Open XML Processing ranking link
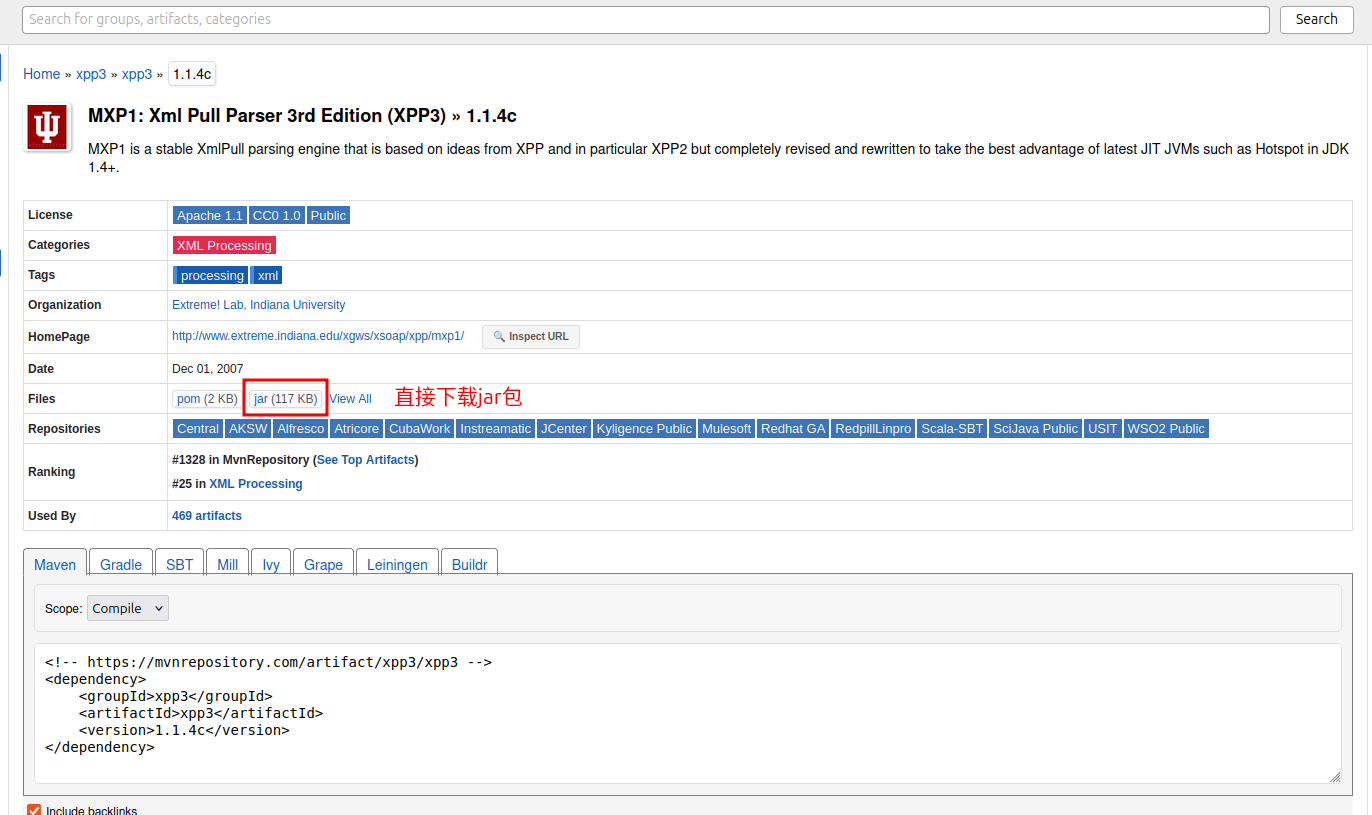This screenshot has height=815, width=1372. (256, 484)
